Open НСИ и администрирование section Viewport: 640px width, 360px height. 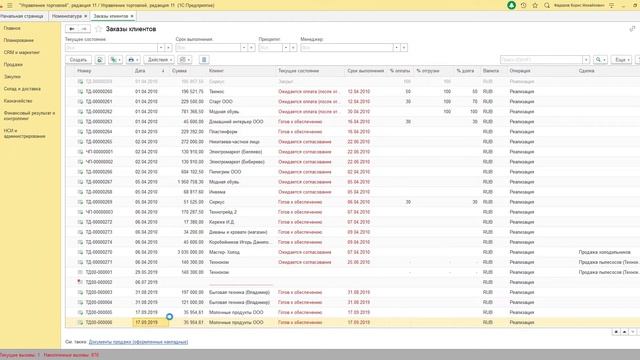click(x=24, y=133)
